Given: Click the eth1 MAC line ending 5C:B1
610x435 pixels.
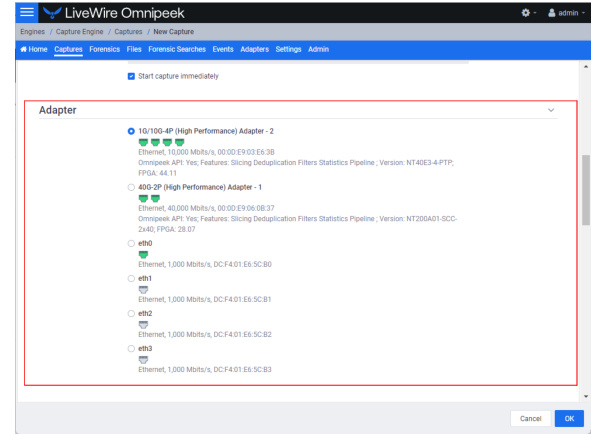Looking at the screenshot, I should click(x=205, y=299).
